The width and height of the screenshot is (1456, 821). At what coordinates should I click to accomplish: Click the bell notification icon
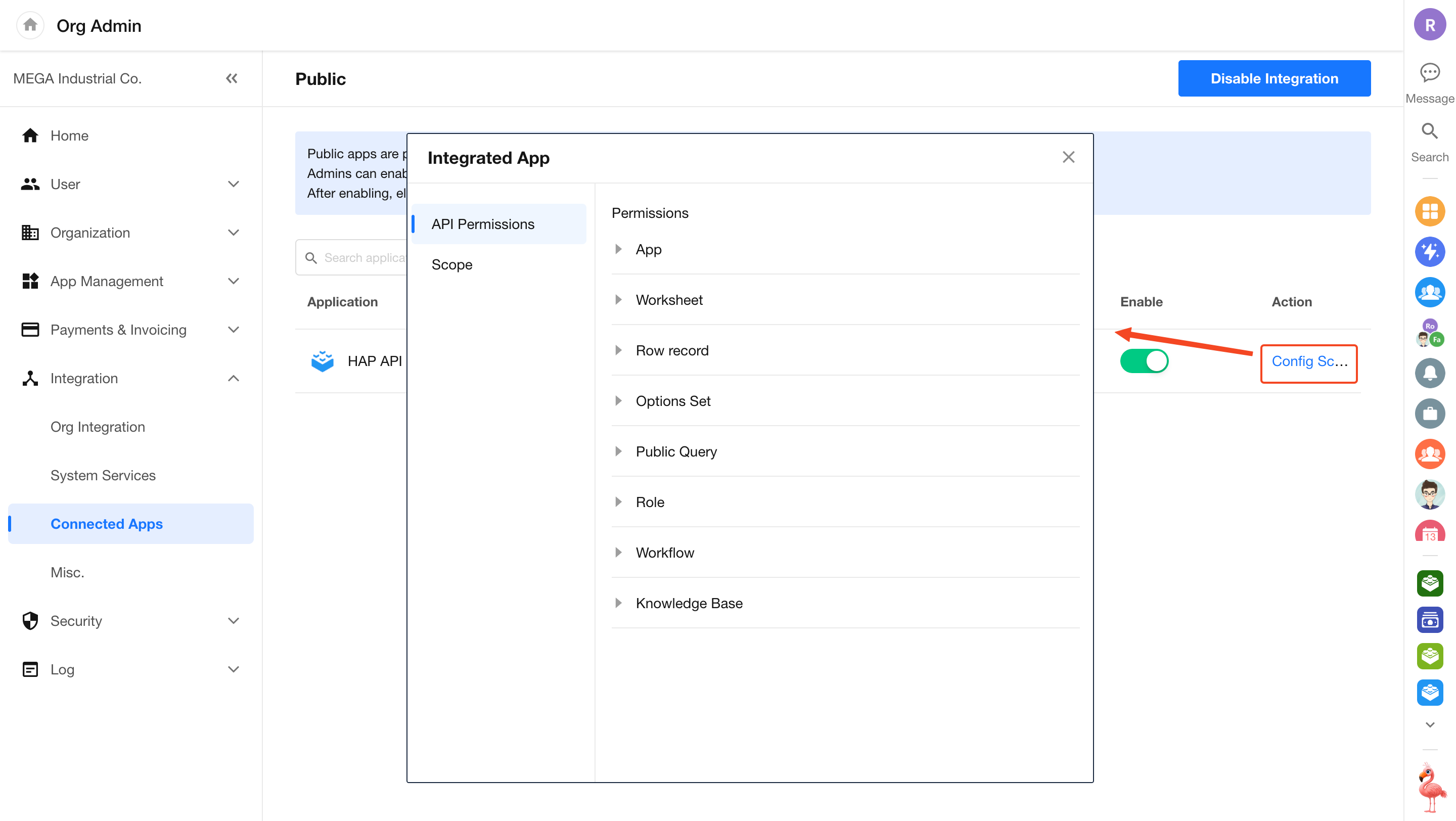pos(1429,373)
